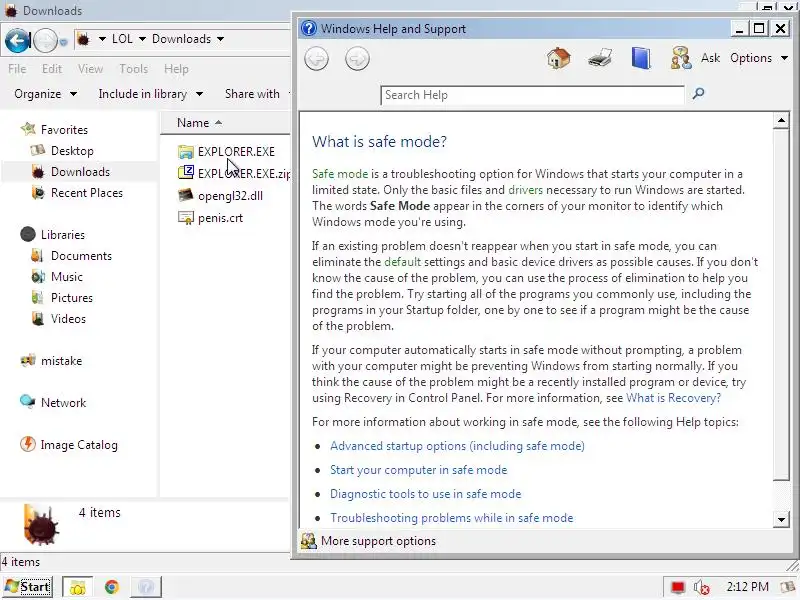The image size is (800, 600).
Task: Open Desktop in Favorites
Action: [72, 151]
